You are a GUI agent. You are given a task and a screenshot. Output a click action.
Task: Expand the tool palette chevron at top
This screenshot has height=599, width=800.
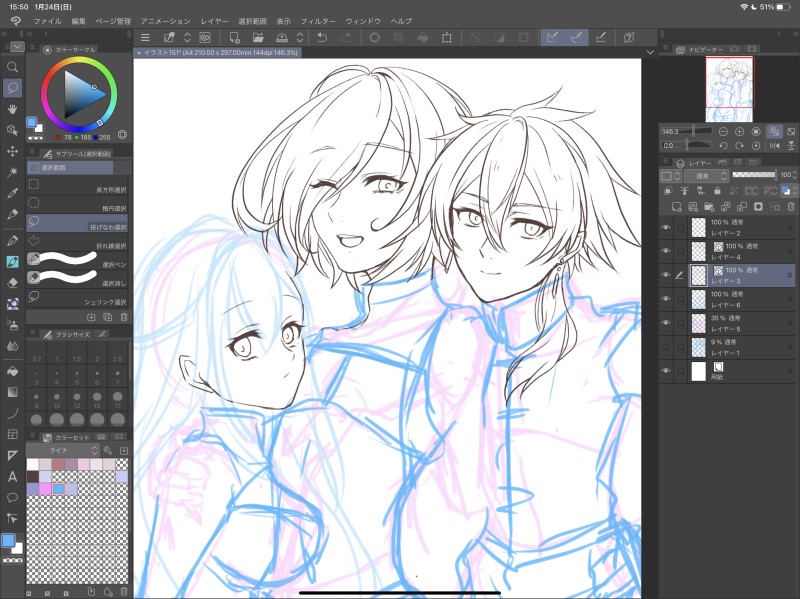click(x=17, y=47)
